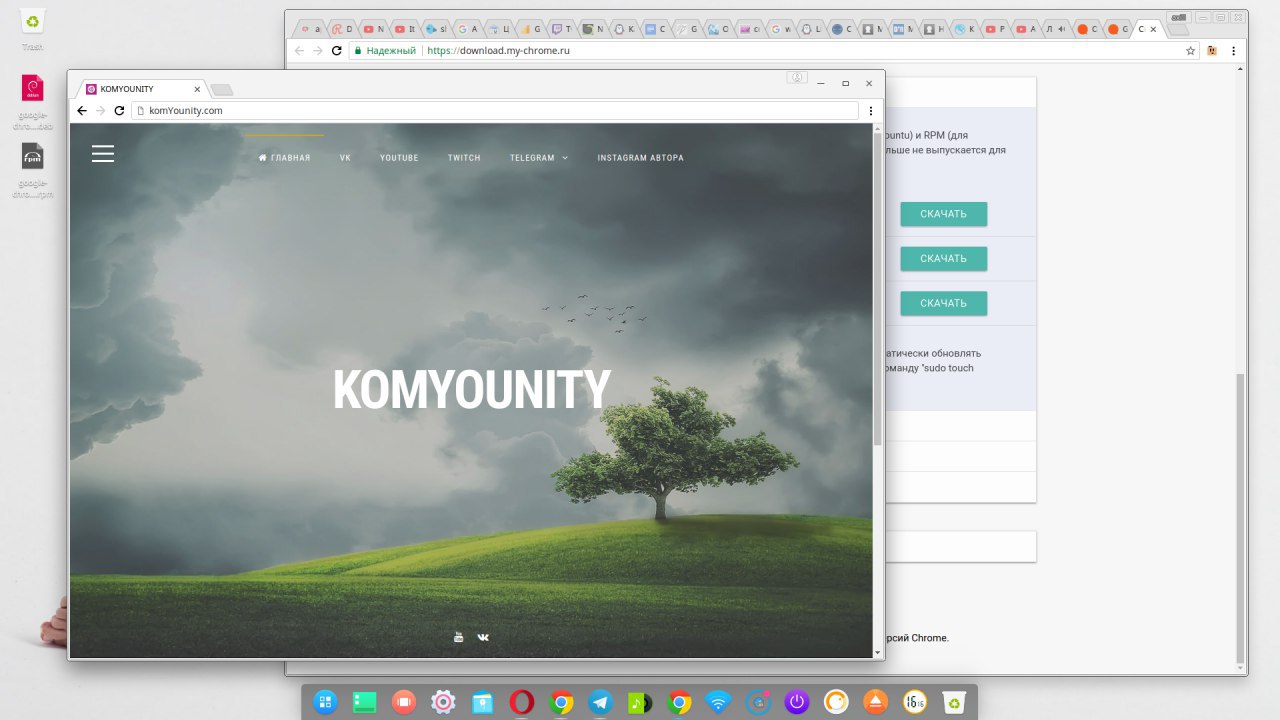Screen dimensions: 1280x720
Task: Click the lowest СКАЧАТЬ button
Action: tap(943, 303)
